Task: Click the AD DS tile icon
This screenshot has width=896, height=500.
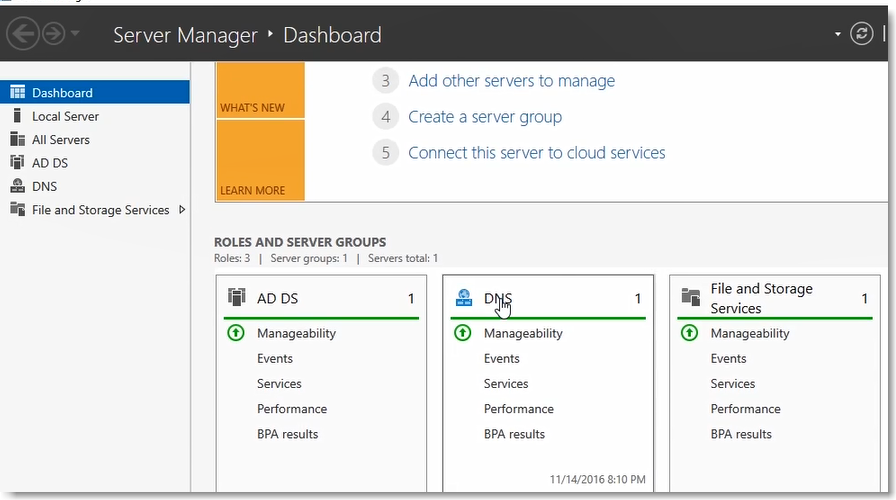Action: click(237, 297)
